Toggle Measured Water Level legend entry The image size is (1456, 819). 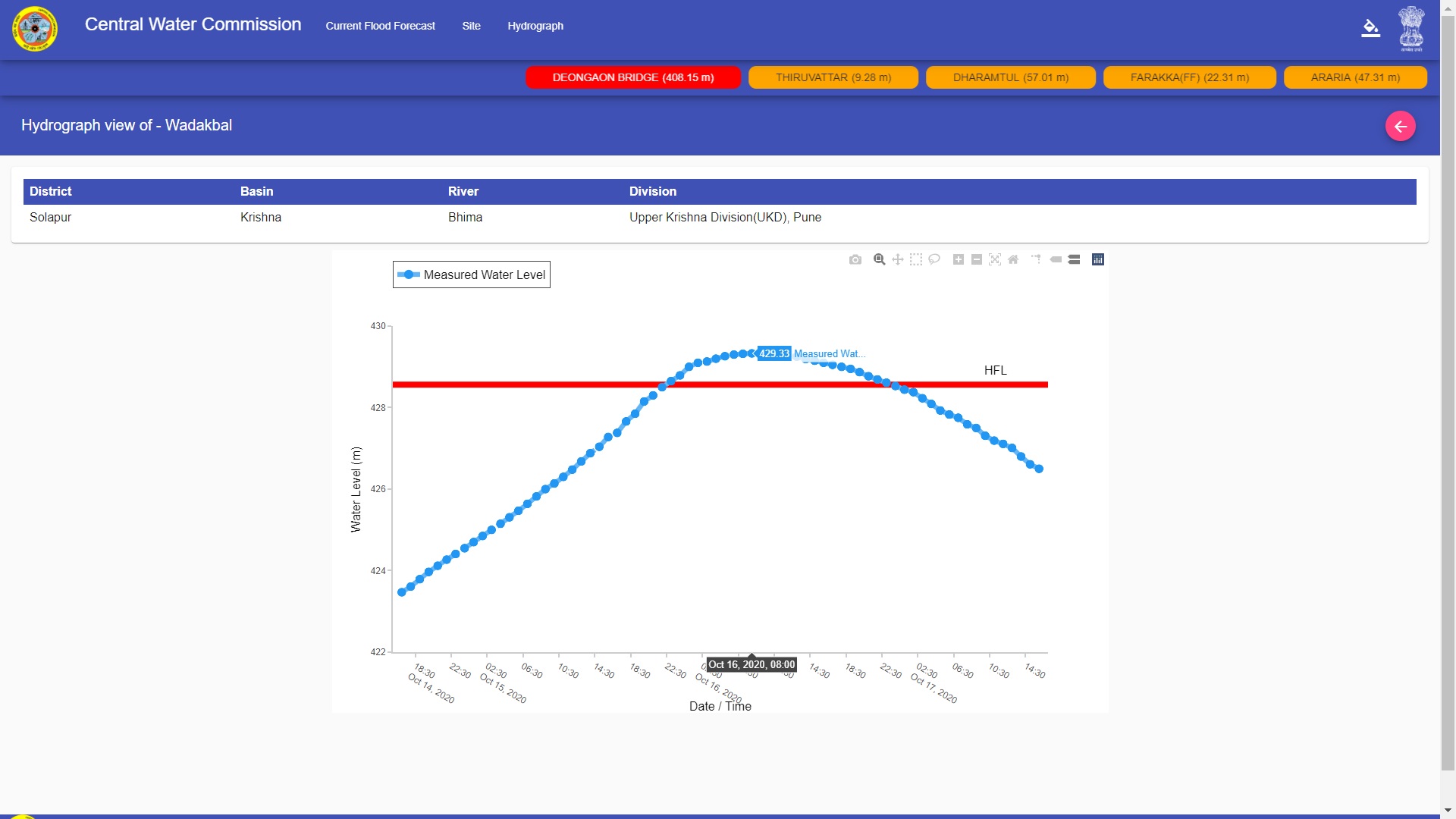[472, 275]
